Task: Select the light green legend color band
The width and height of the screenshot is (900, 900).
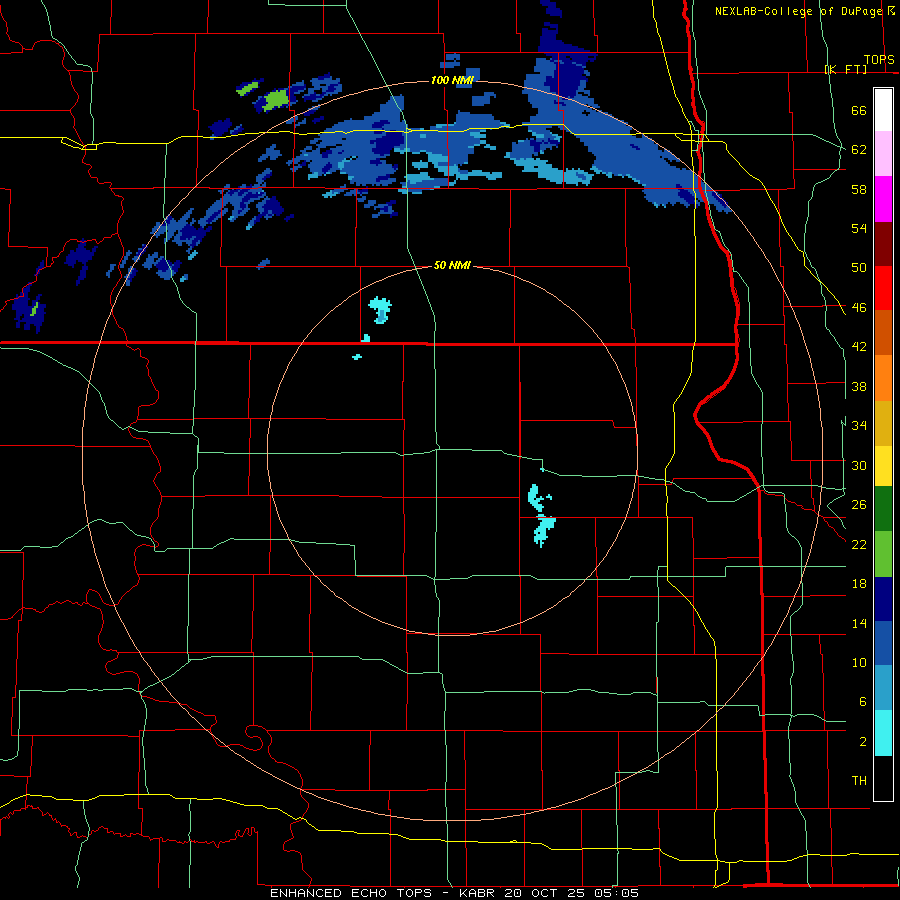Action: [x=883, y=554]
